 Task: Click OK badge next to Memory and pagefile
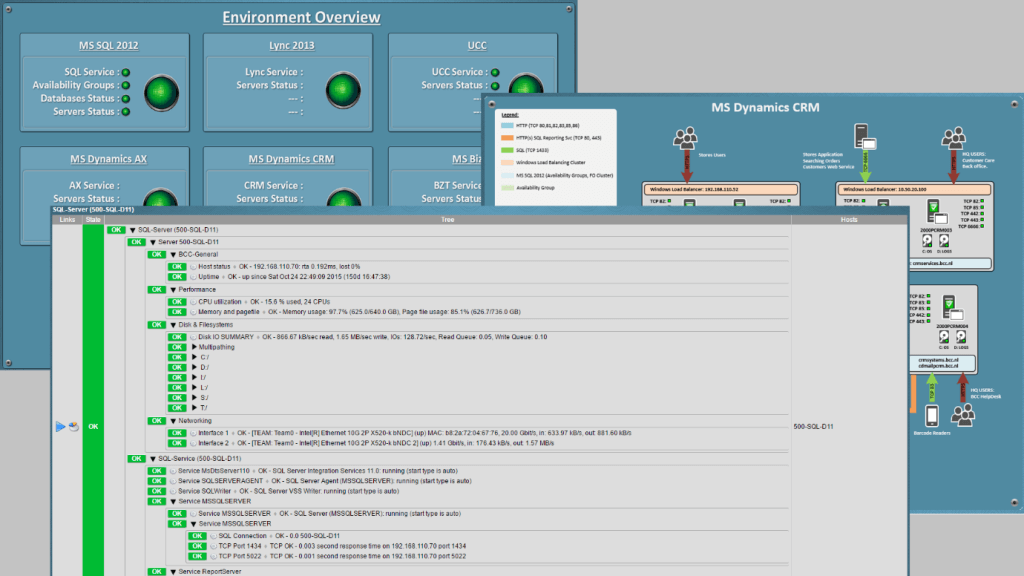pos(177,312)
